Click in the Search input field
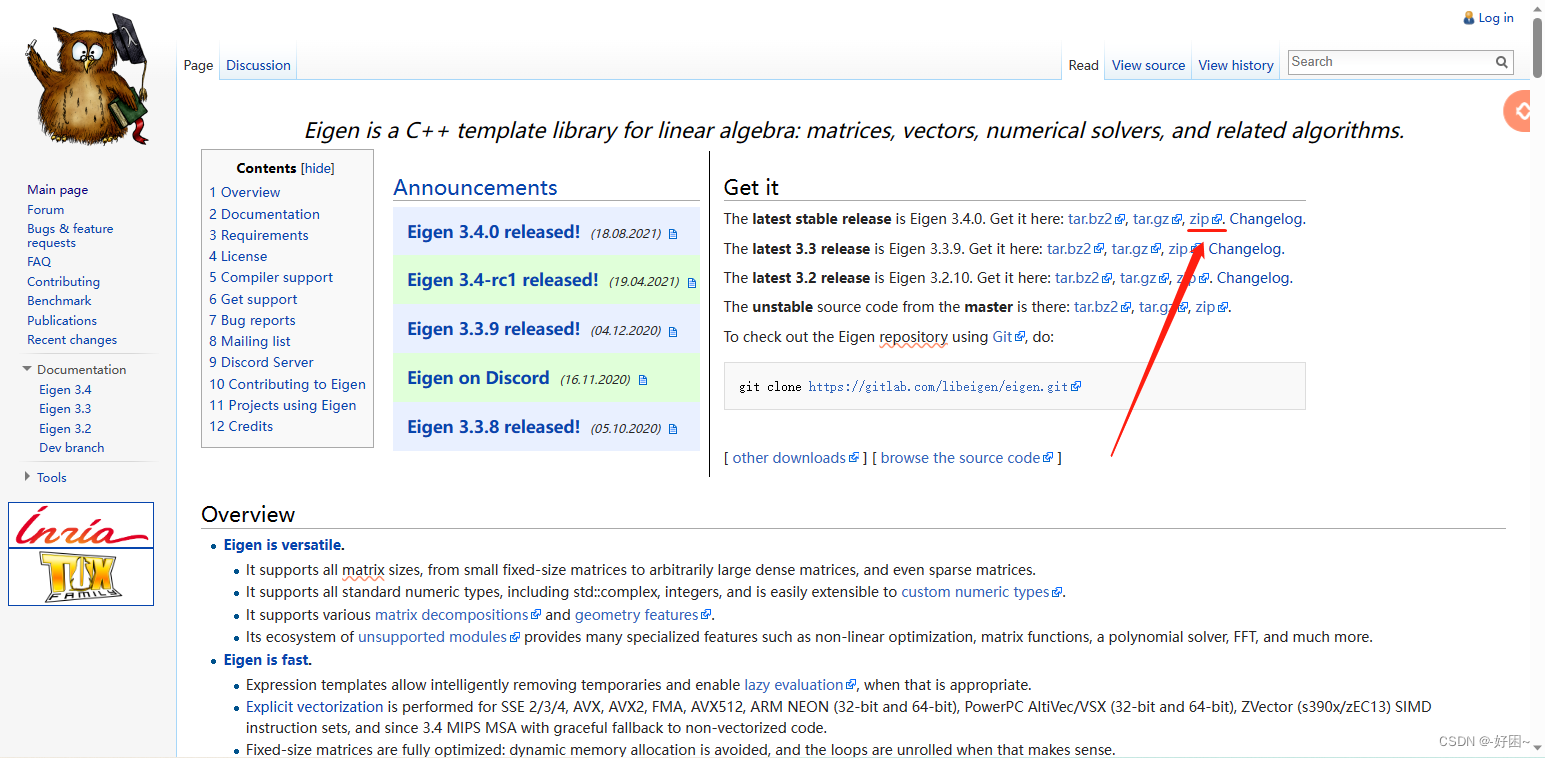This screenshot has width=1545, height=758. [1390, 62]
